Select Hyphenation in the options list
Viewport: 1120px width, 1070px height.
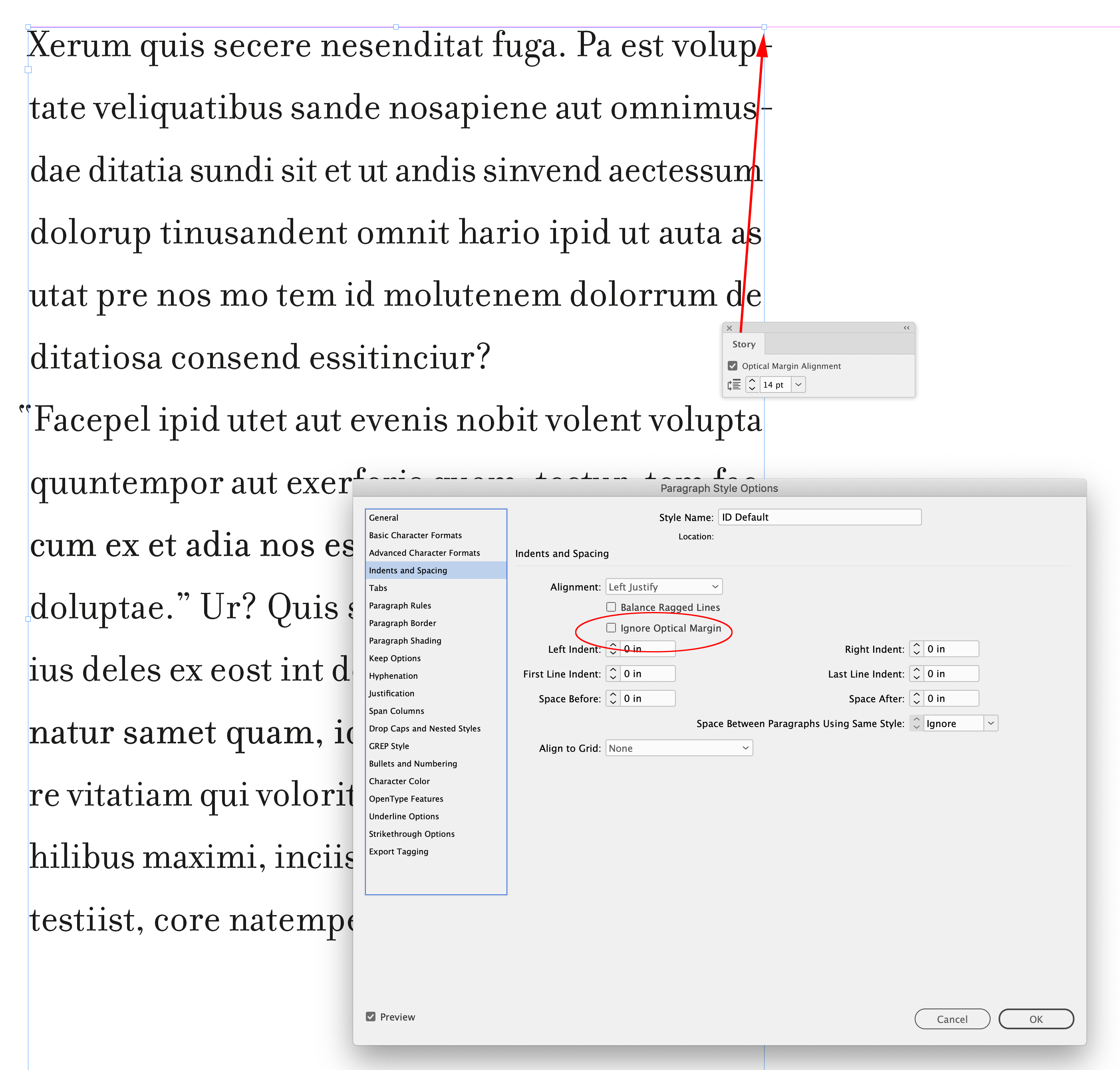point(393,675)
